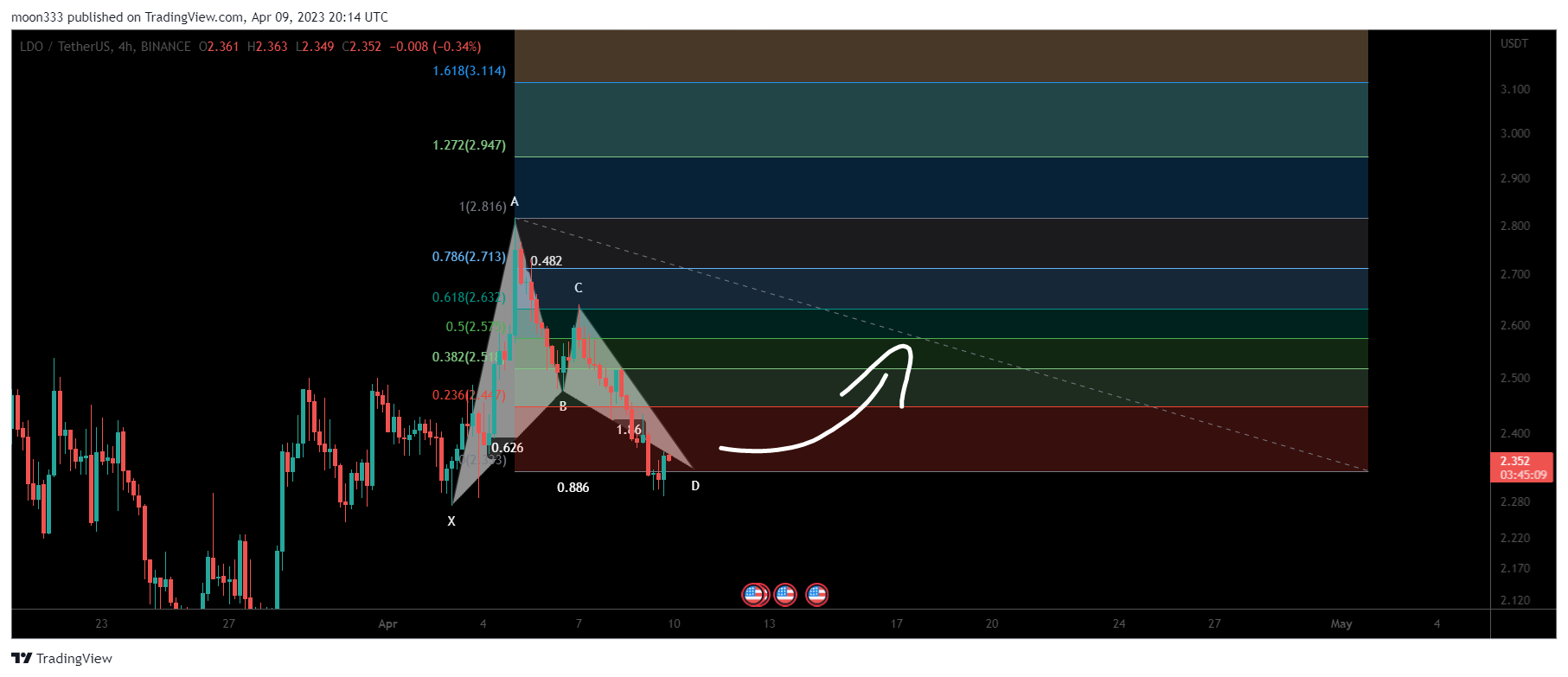
Task: Click date 20 on the time axis
Action: 992,623
